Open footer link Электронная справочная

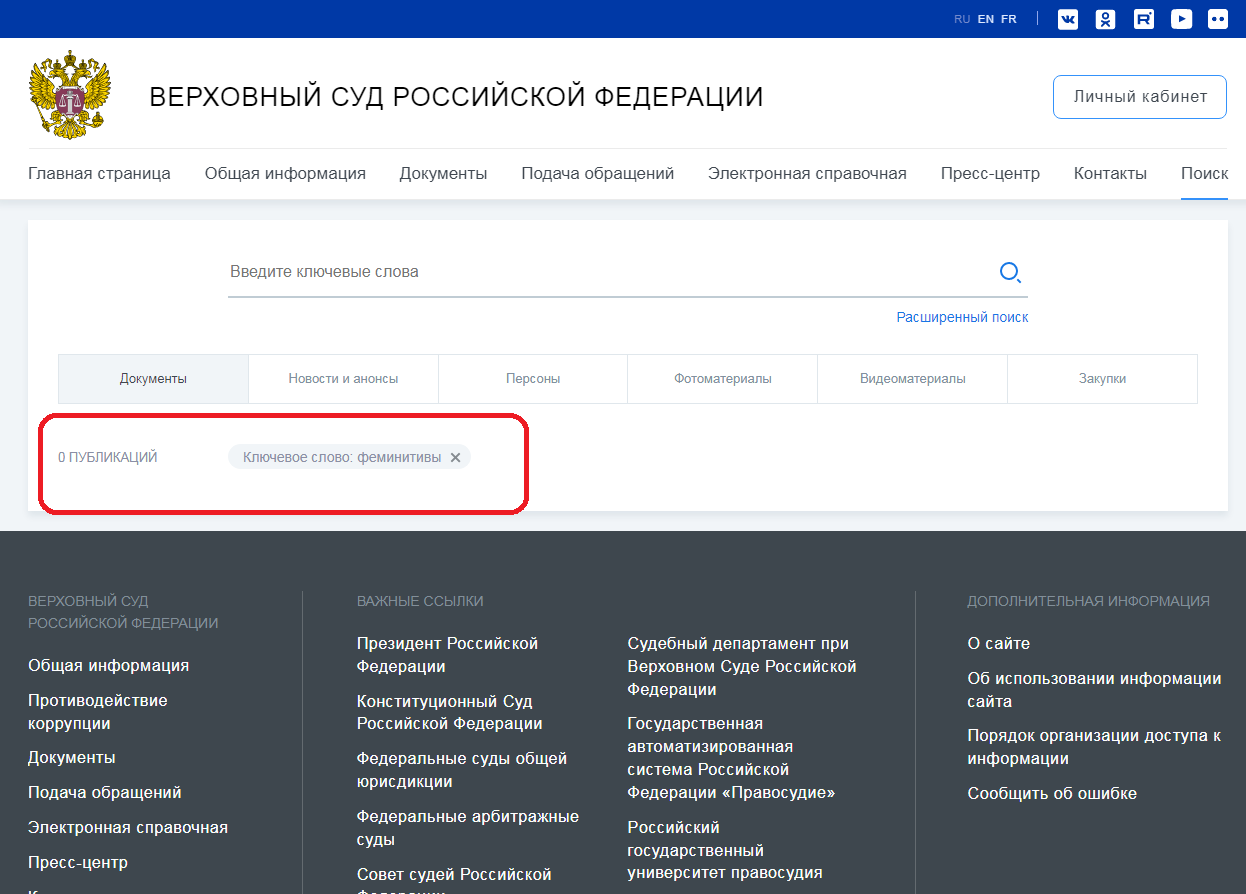(128, 827)
